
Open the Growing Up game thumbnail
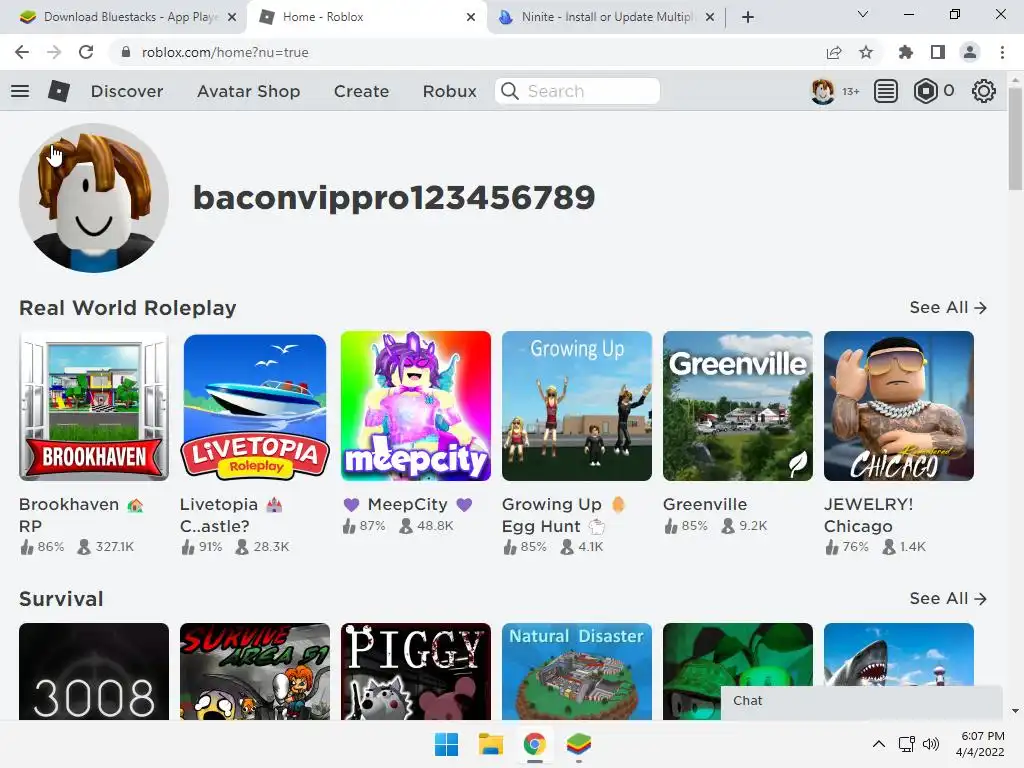tap(577, 406)
